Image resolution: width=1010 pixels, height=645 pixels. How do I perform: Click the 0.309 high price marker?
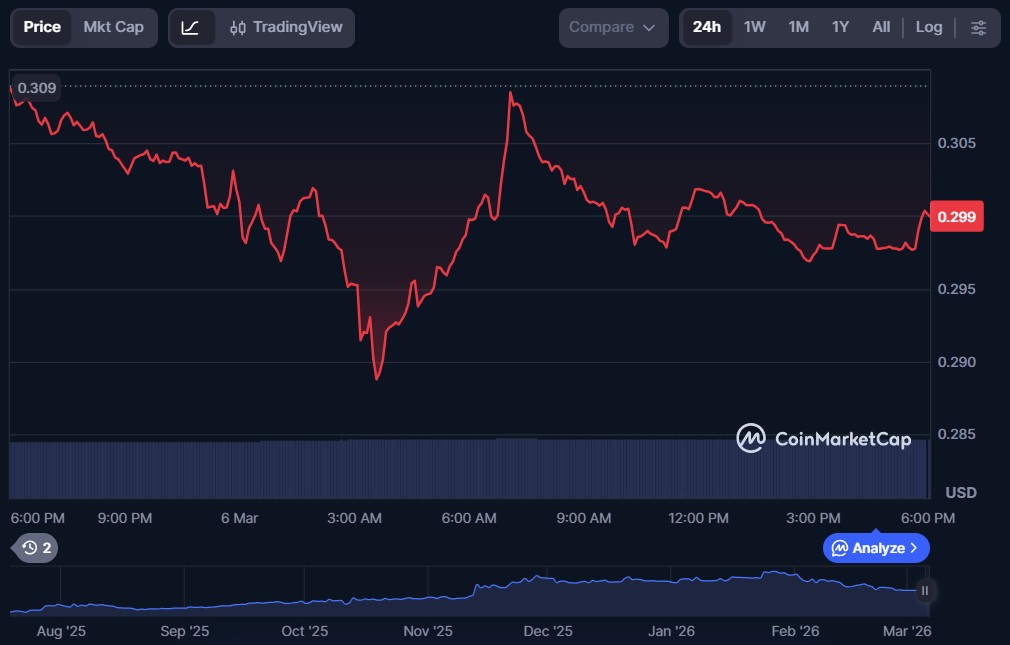pos(37,88)
